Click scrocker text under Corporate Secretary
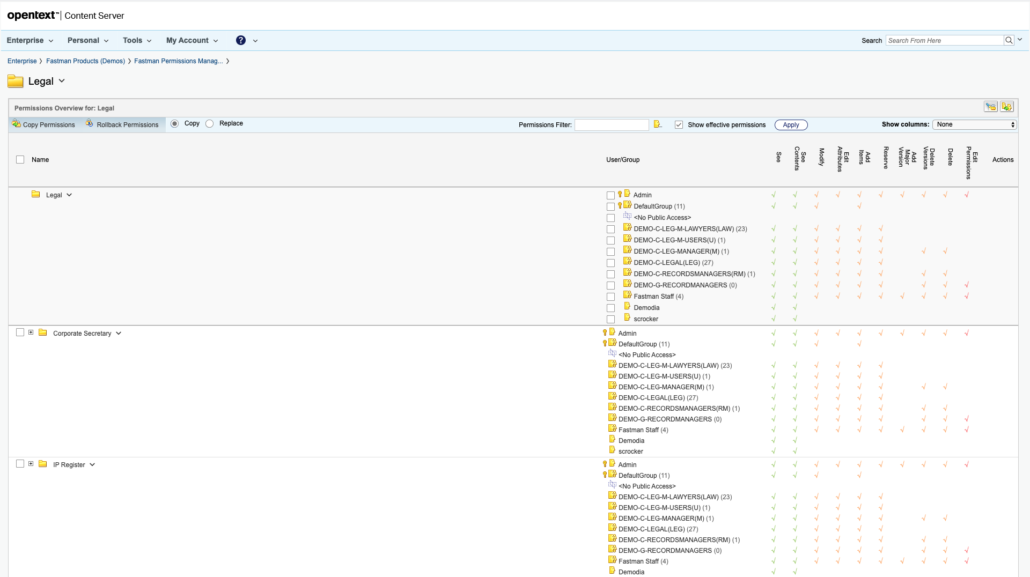Screen dimensions: 1030x577 tap(631, 451)
